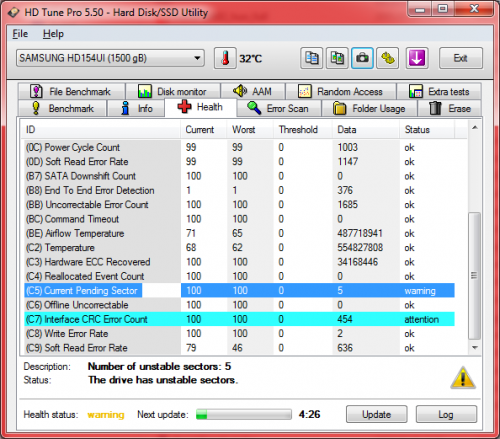The image size is (500, 439).
Task: Open the SAMSUNG HD154UI drive dropdown
Action: point(110,58)
